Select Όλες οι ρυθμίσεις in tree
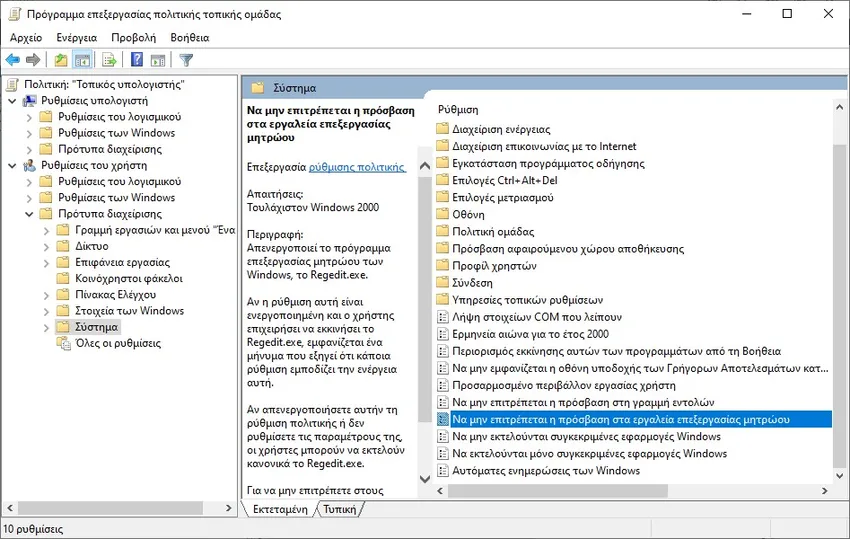 pos(118,343)
